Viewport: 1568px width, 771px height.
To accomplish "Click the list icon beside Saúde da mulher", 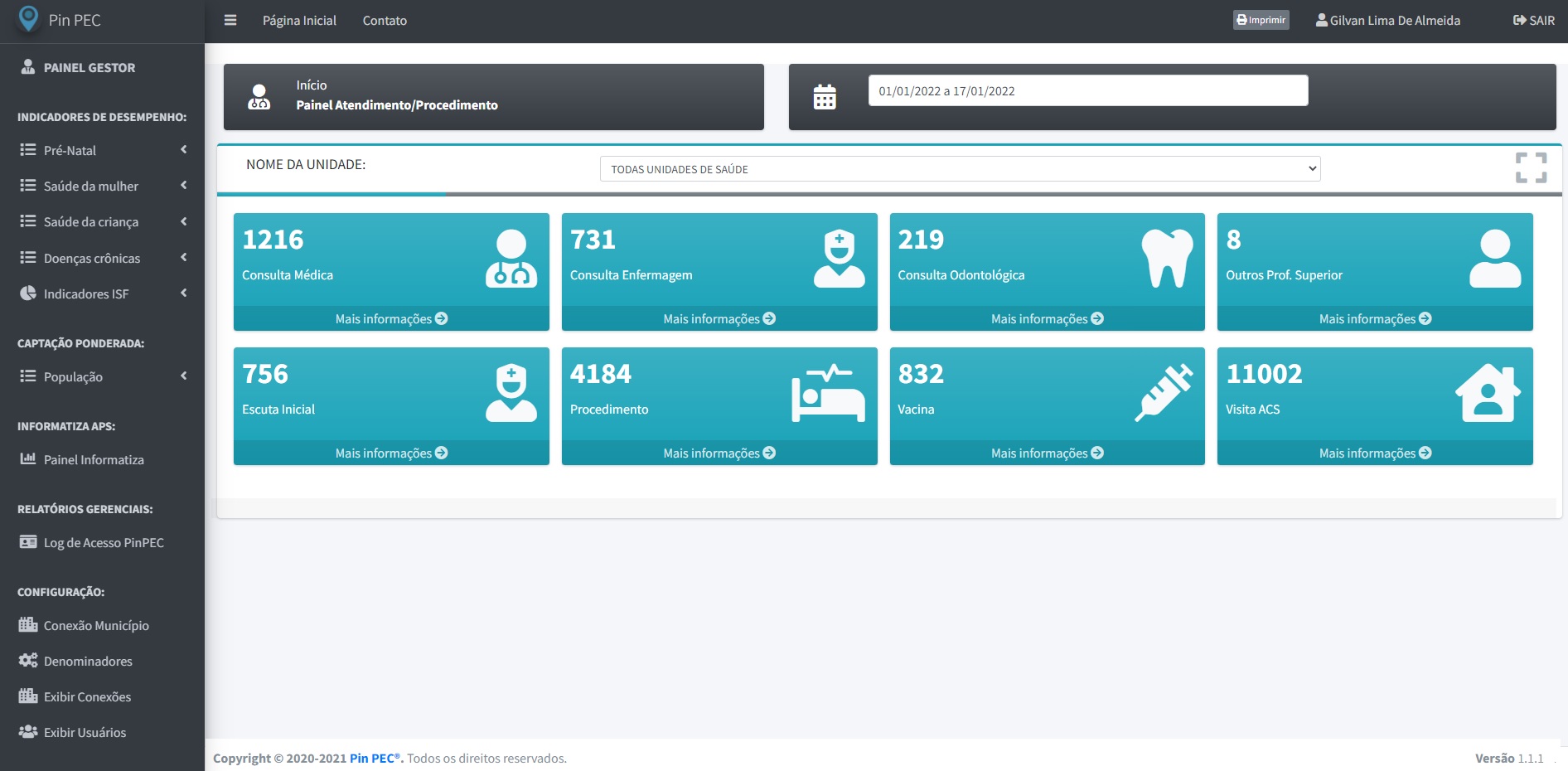I will [28, 186].
